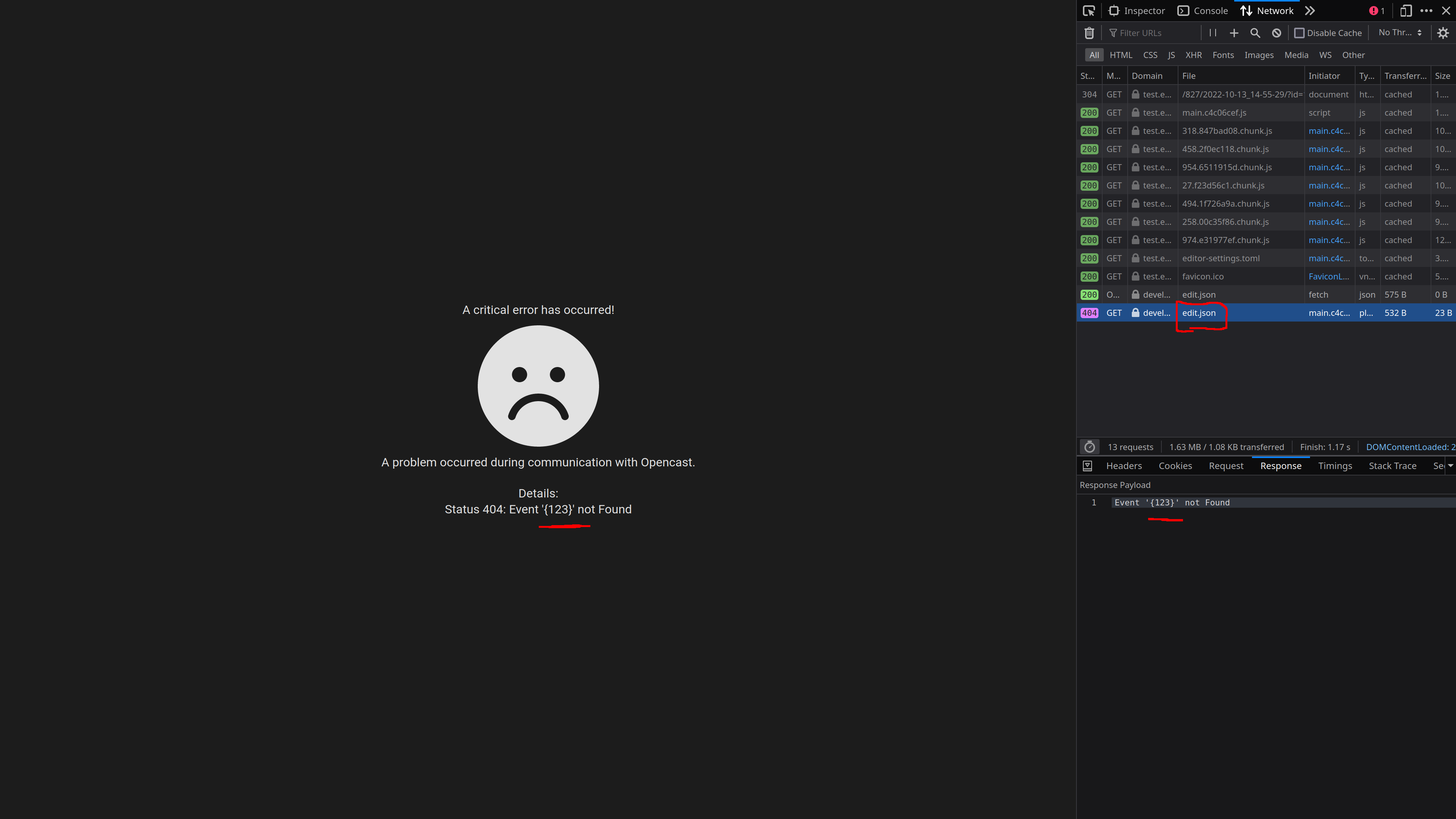Viewport: 1456px width, 819px height.
Task: Select the element picker tool
Action: pyautogui.click(x=1089, y=10)
